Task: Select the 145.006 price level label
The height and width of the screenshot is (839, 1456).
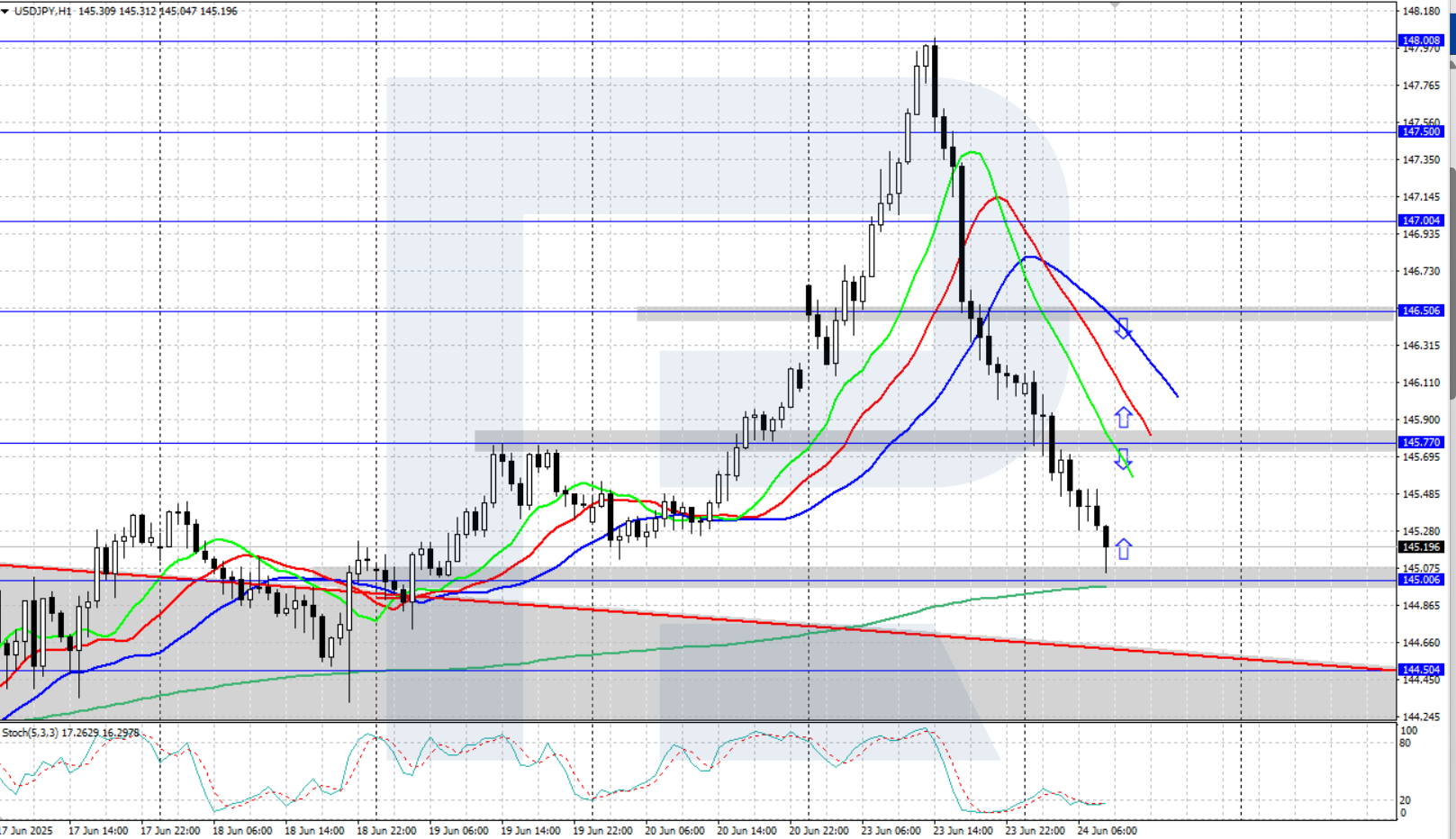Action: click(1422, 580)
